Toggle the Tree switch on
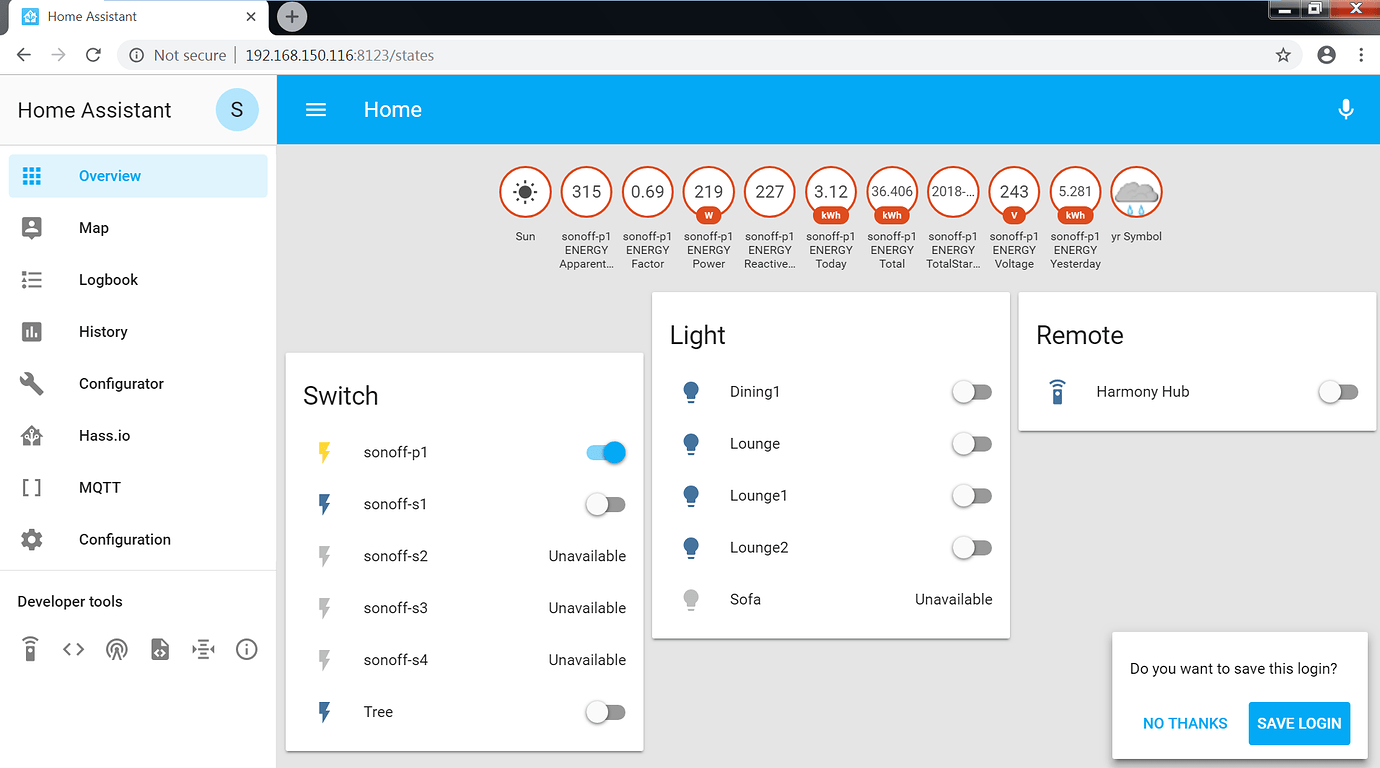This screenshot has width=1380, height=768. 605,712
